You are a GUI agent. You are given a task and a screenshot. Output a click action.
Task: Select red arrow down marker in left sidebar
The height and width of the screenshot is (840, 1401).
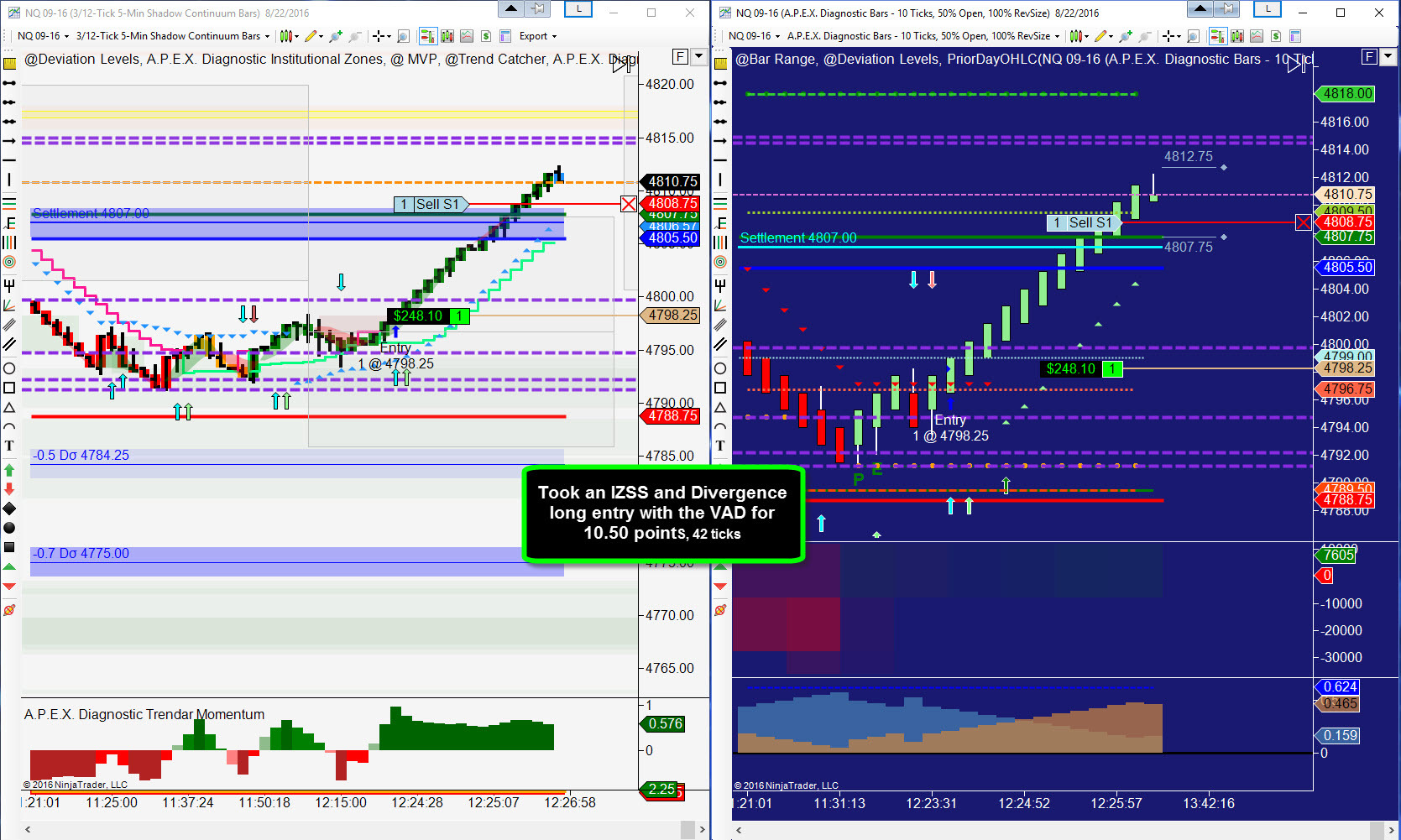click(x=10, y=489)
